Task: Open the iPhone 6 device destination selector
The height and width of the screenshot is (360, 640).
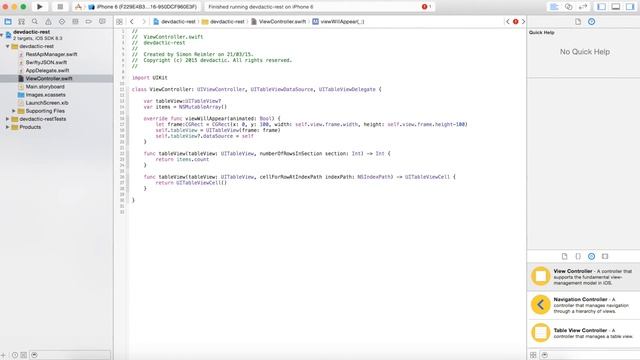Action: tap(146, 7)
